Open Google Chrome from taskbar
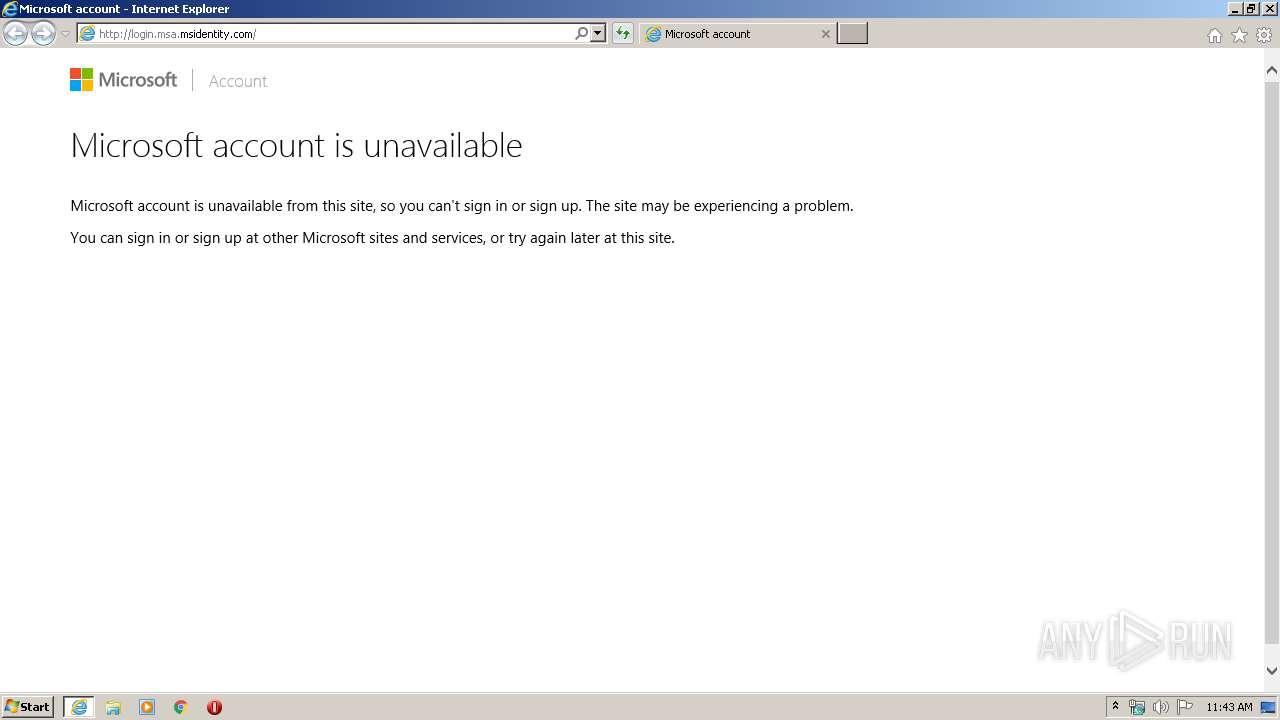 point(181,707)
